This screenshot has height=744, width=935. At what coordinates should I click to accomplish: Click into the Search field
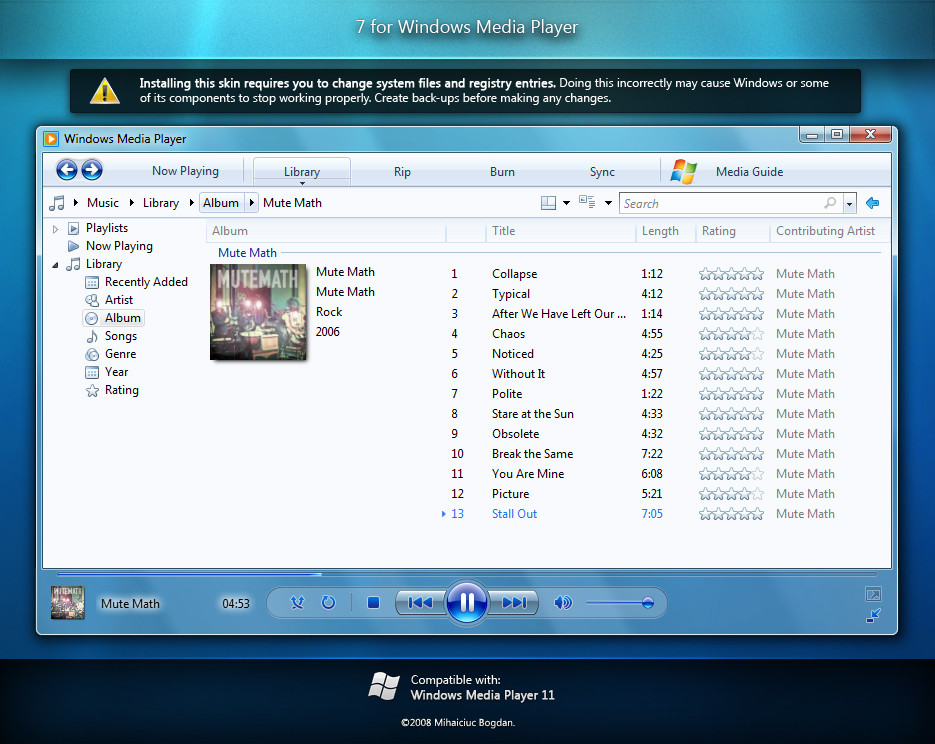[x=720, y=203]
